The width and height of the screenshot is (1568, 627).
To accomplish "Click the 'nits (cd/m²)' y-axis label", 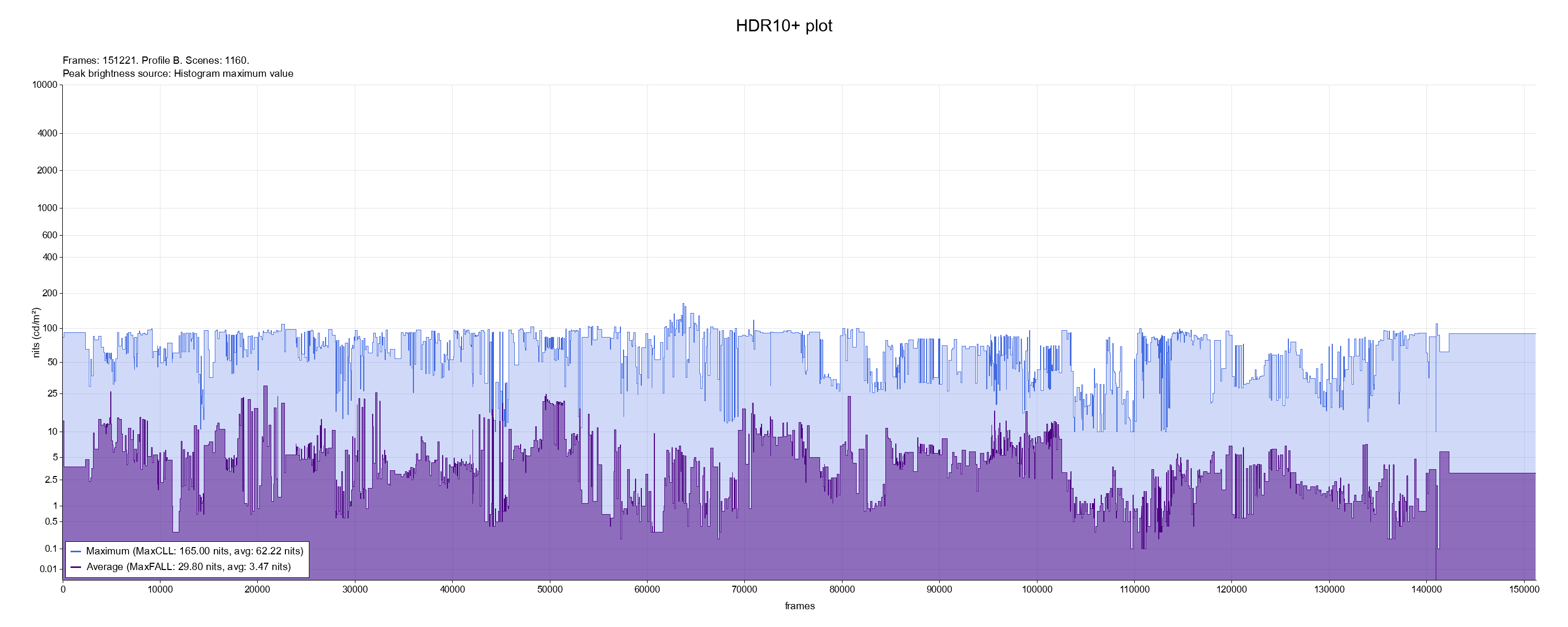I will click(36, 332).
